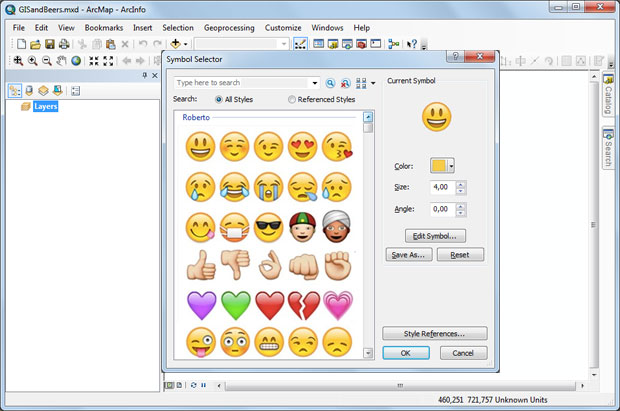
Task: Select the Zoom Out magnifier tool
Action: pyautogui.click(x=47, y=61)
